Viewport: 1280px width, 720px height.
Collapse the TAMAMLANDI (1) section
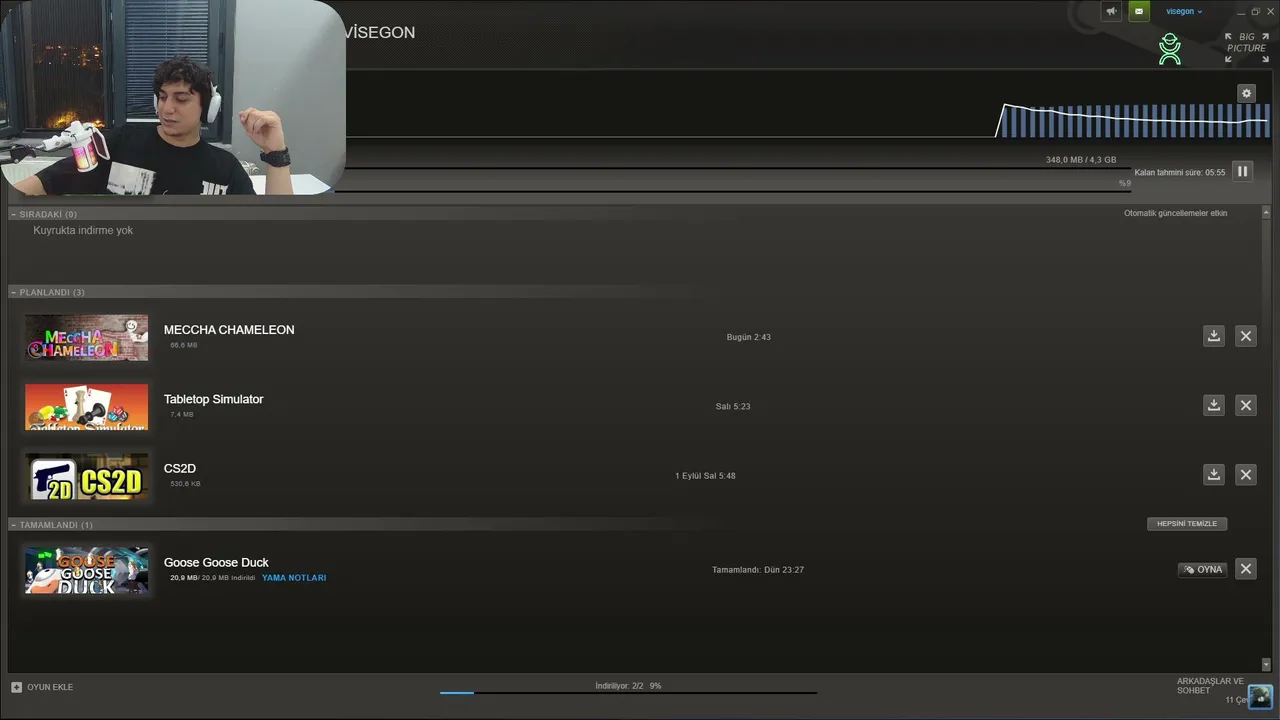tap(14, 524)
